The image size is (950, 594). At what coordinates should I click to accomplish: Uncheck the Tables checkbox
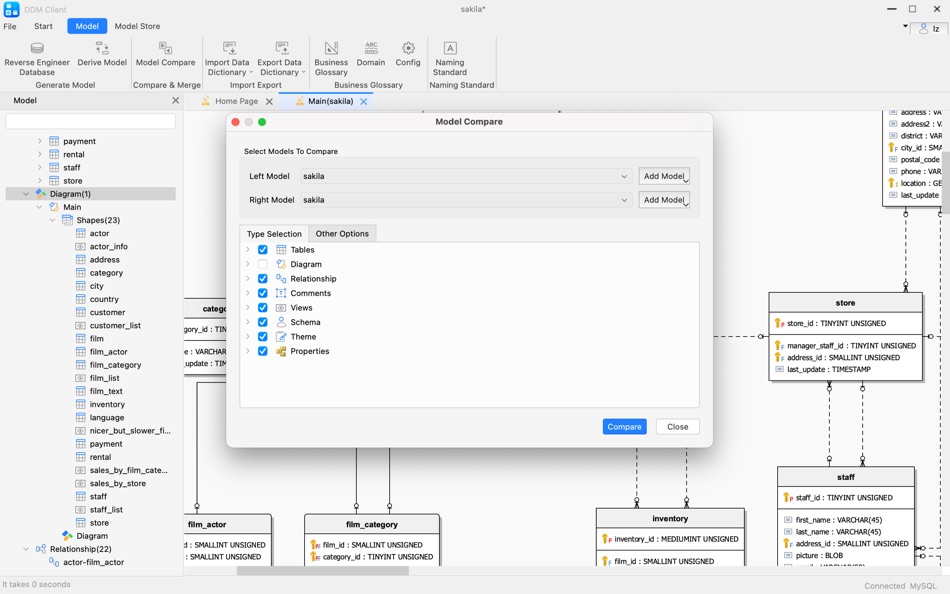[x=262, y=249]
